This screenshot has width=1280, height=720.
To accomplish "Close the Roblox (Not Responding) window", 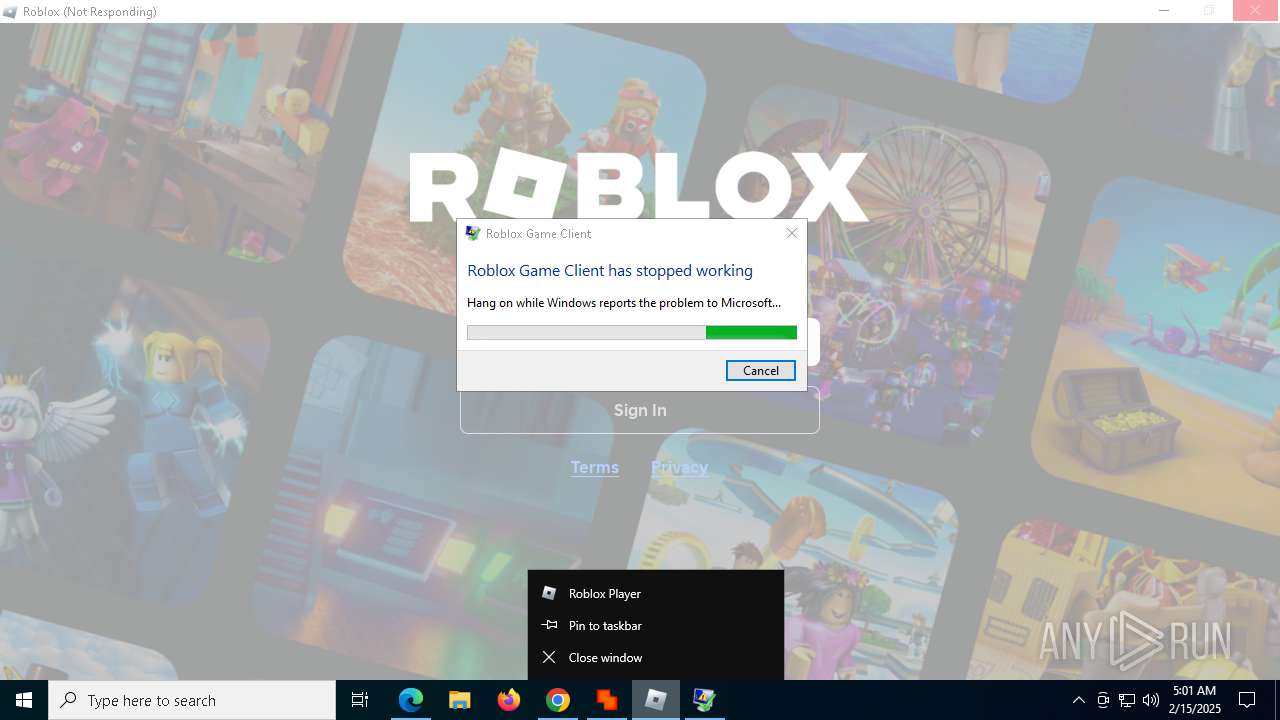I will click(x=1256, y=11).
